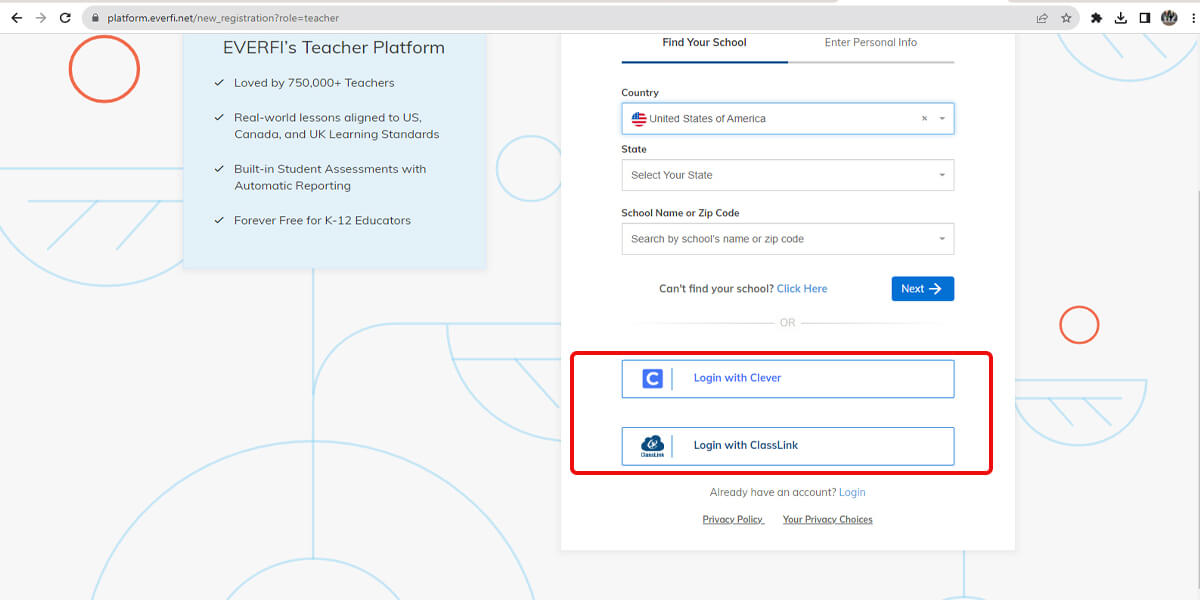Image resolution: width=1200 pixels, height=600 pixels.
Task: Open Your Privacy Choices link
Action: [828, 520]
